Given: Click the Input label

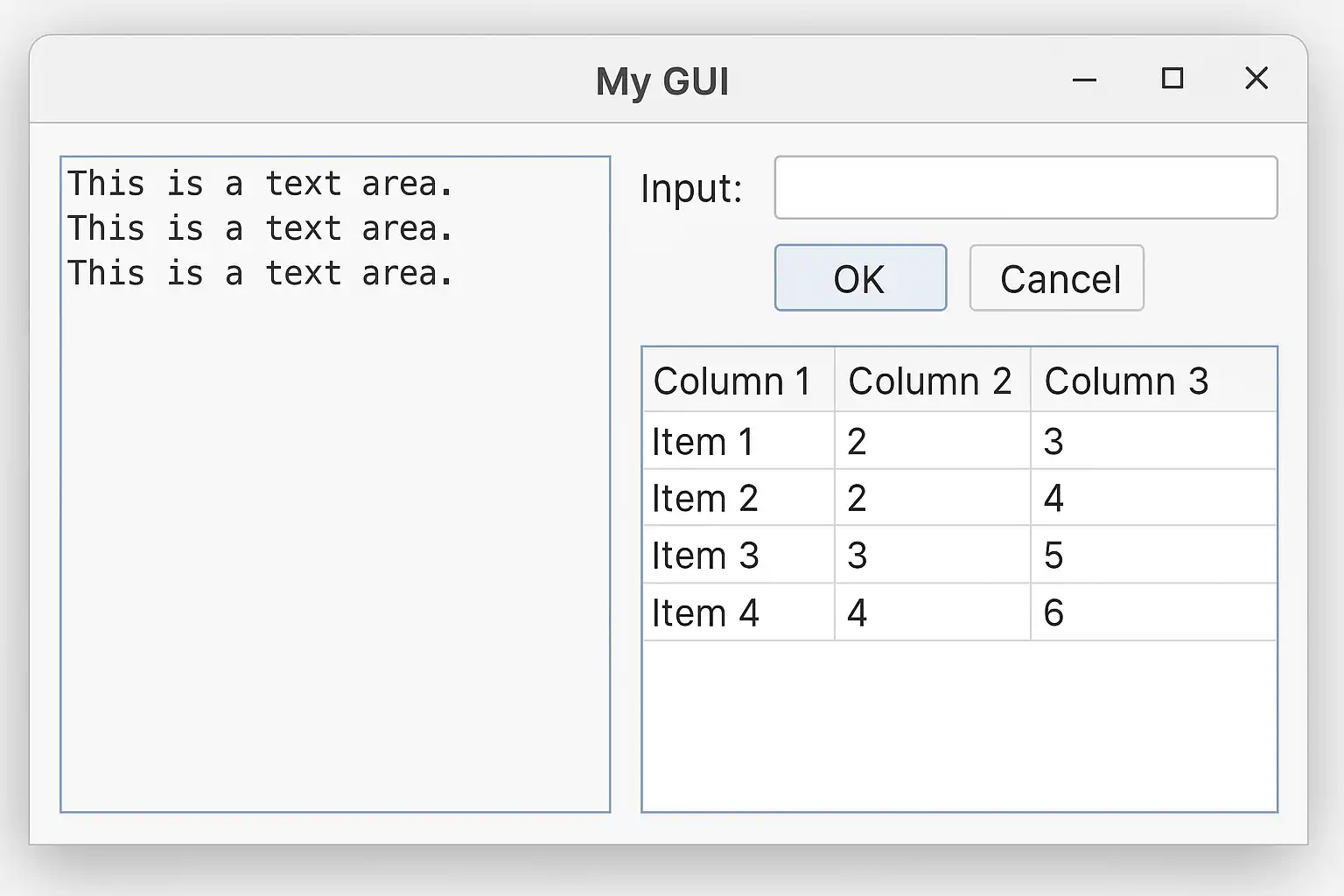Looking at the screenshot, I should [x=691, y=189].
